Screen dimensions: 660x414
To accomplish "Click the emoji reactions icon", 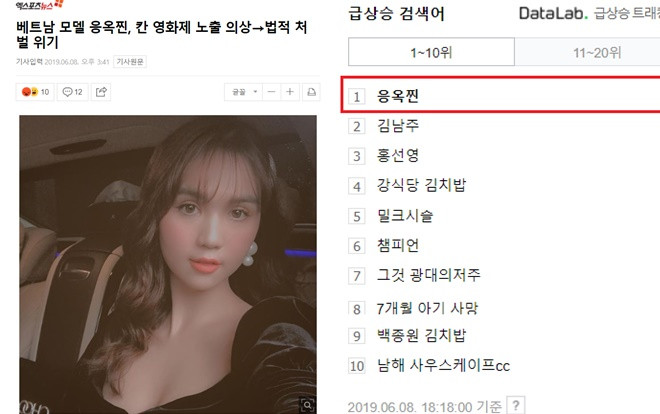I will [x=30, y=92].
